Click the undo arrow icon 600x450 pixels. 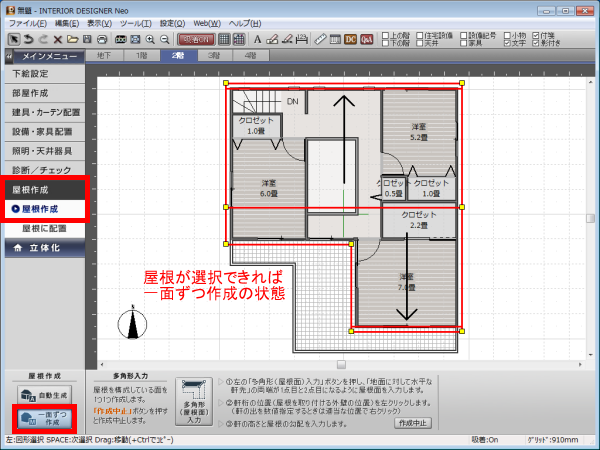point(28,39)
